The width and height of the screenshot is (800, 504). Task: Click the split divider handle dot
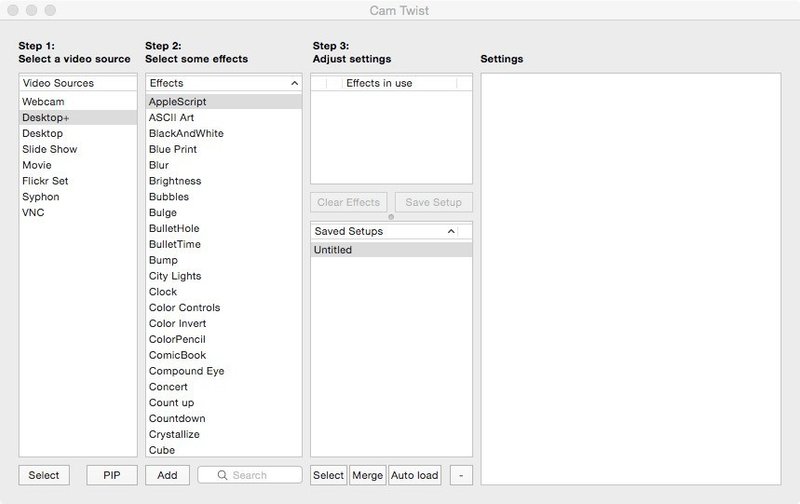coord(391,217)
